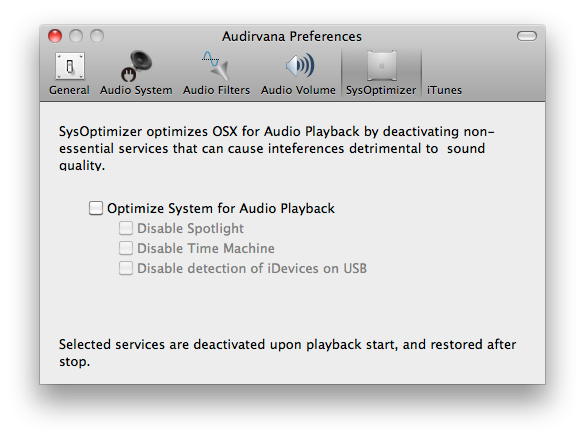Image resolution: width=585 pixels, height=439 pixels.
Task: Click the Audio Volume label
Action: (x=298, y=90)
